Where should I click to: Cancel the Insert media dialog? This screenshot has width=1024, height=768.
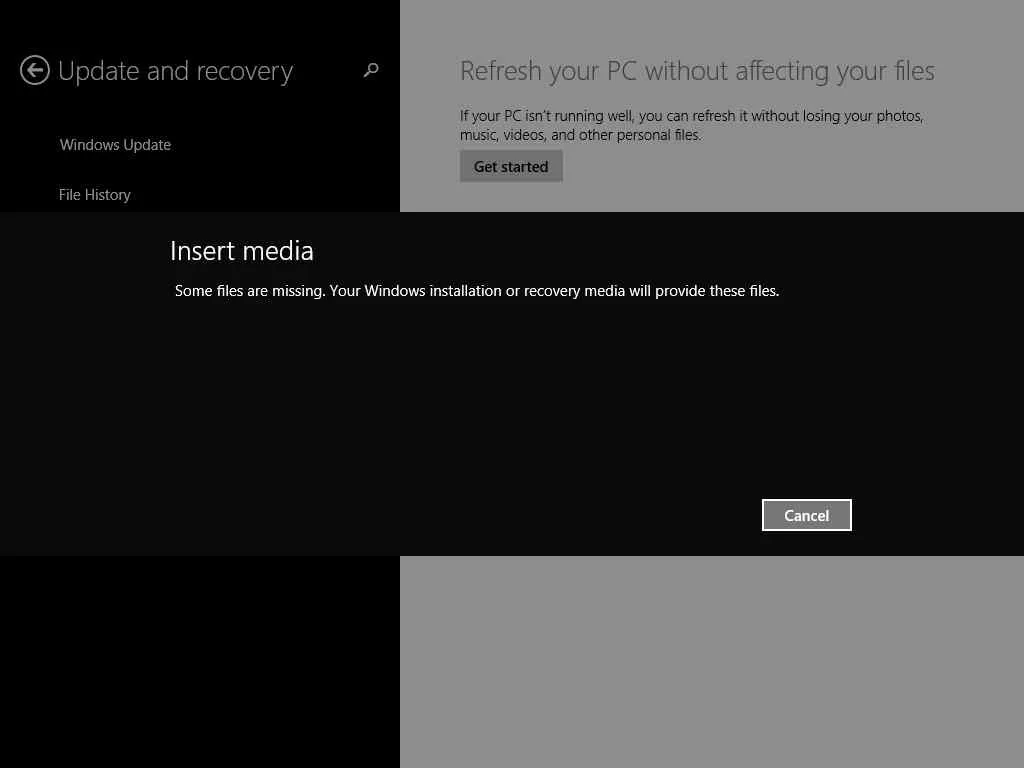[807, 515]
